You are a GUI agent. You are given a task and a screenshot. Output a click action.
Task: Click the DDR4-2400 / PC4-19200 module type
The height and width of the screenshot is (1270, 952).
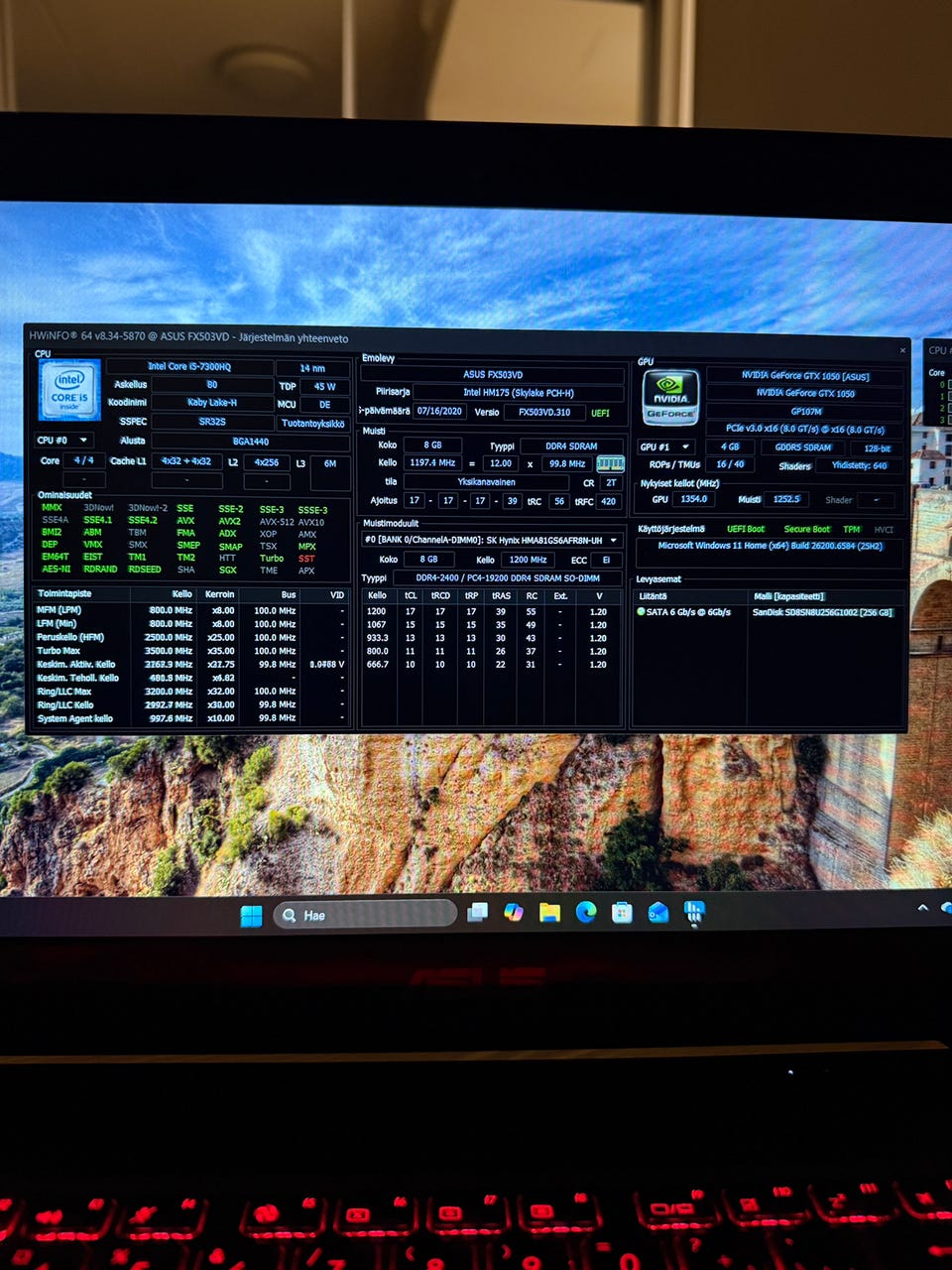pyautogui.click(x=508, y=577)
